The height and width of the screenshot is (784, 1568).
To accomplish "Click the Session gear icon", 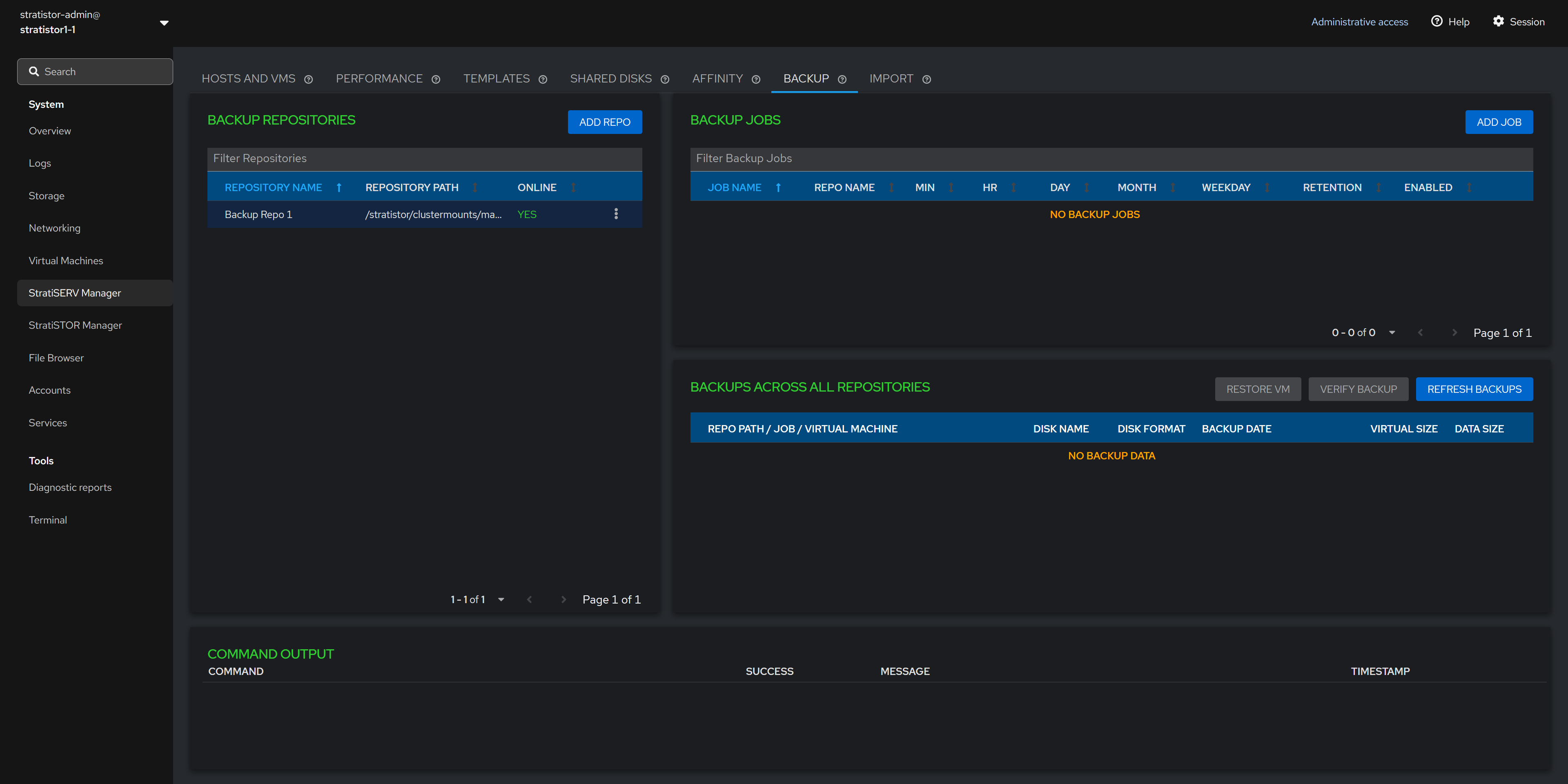I will [x=1498, y=21].
